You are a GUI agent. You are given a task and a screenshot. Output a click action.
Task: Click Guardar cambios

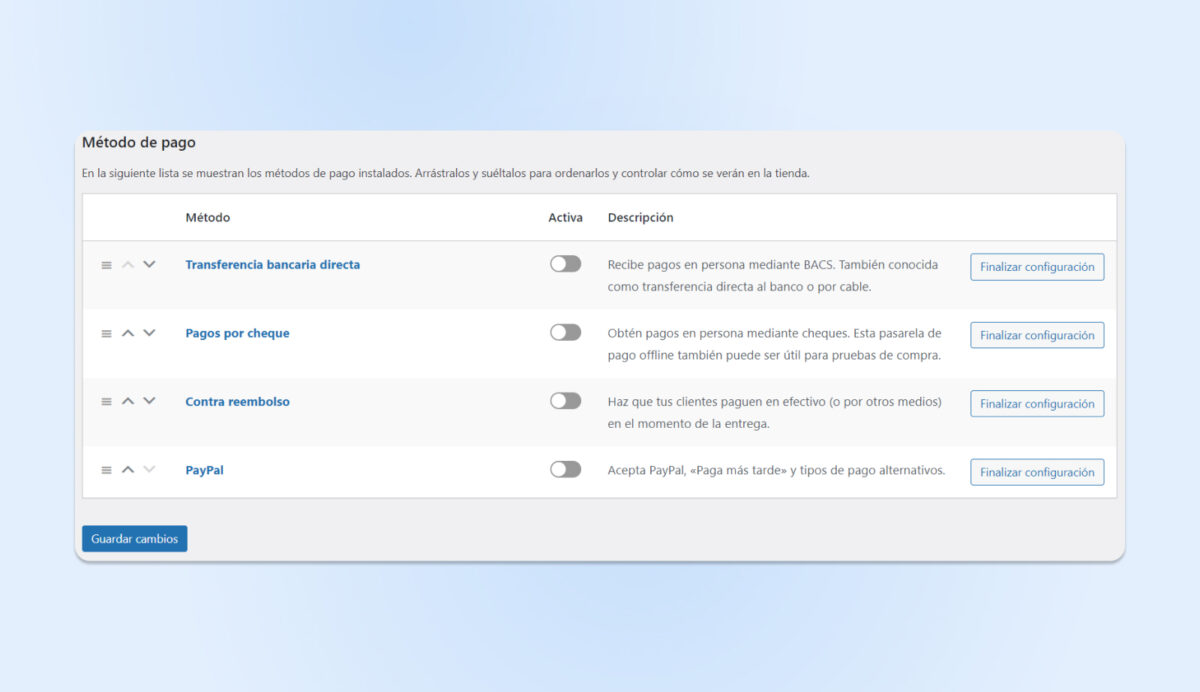tap(134, 538)
